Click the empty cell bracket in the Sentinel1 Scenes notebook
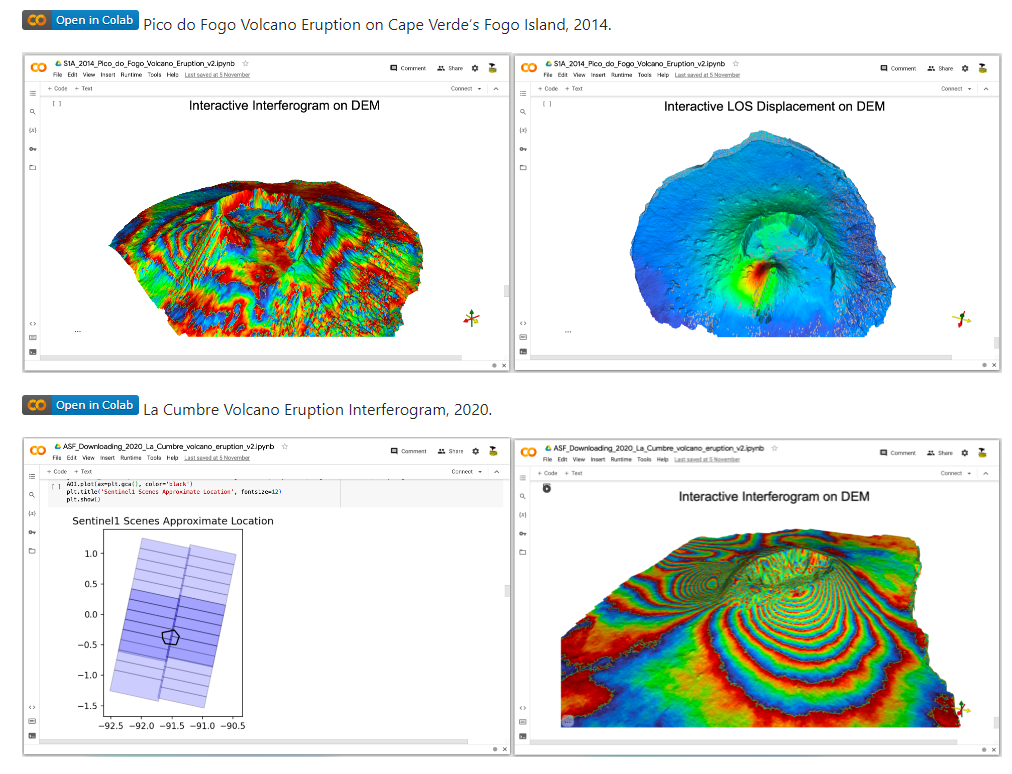Viewport: 1012px width, 774px height. pos(56,487)
